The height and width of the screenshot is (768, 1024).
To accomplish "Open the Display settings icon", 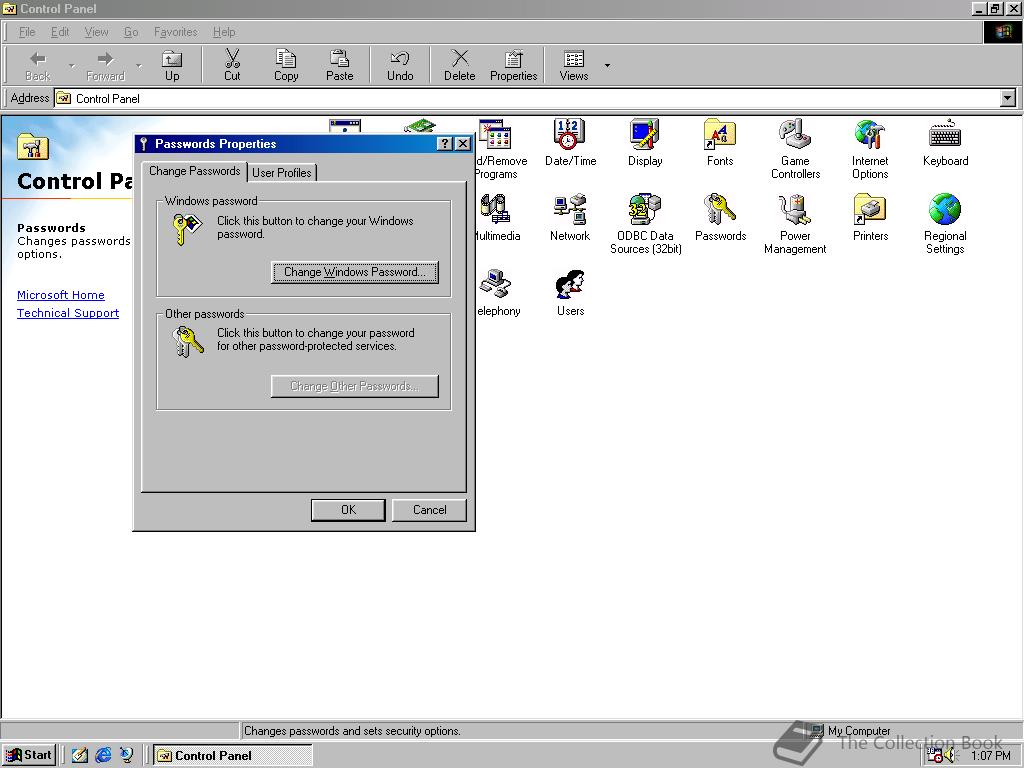I will pos(645,142).
